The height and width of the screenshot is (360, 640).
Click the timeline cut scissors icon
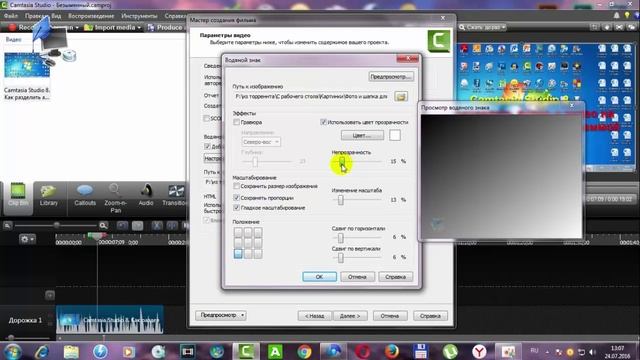157,225
